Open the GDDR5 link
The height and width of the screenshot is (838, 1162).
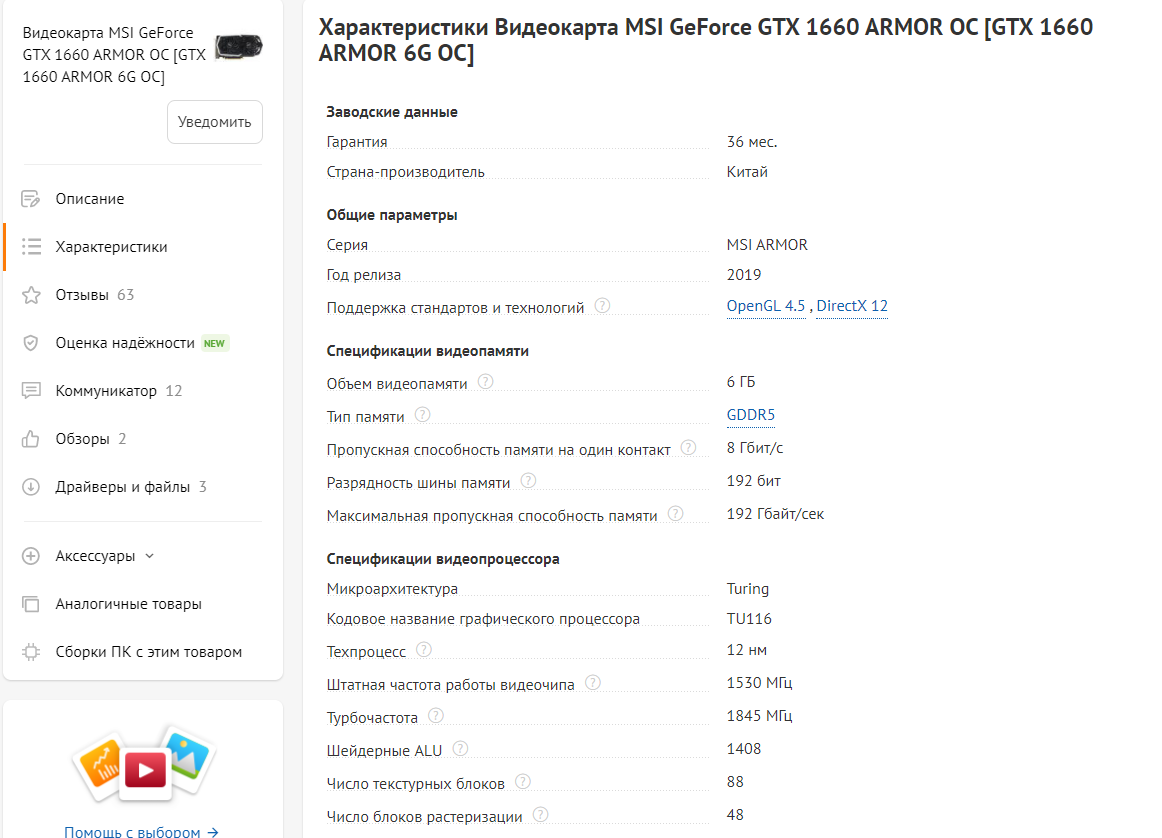click(x=751, y=415)
